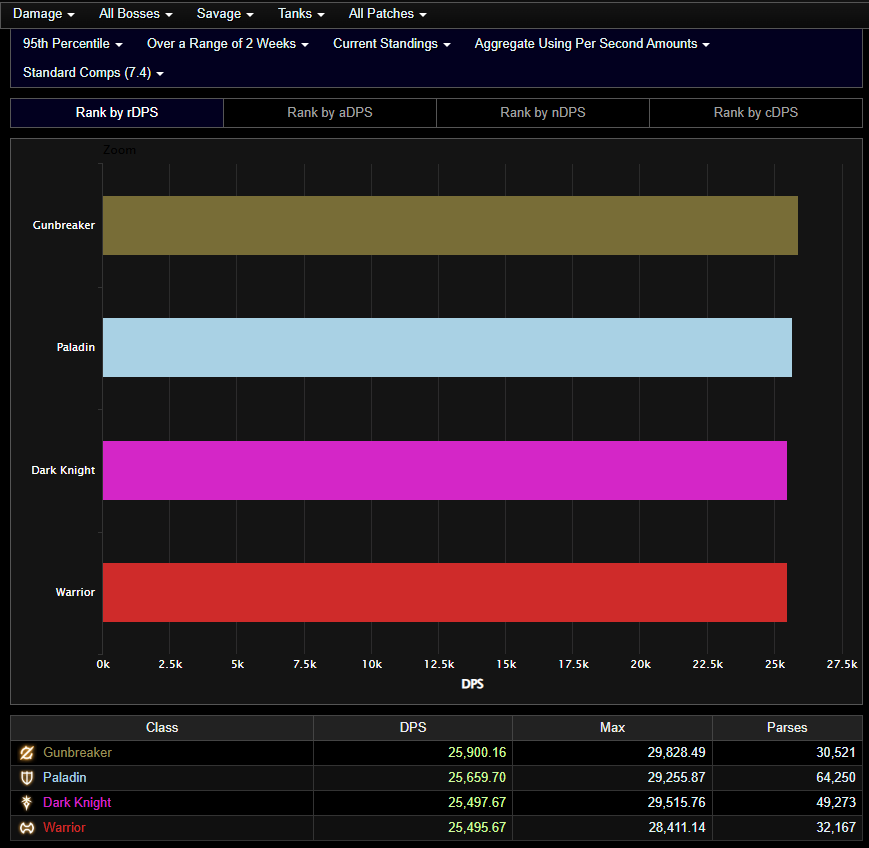Click the Paladin y-axis label
This screenshot has height=848, width=869.
coord(76,348)
